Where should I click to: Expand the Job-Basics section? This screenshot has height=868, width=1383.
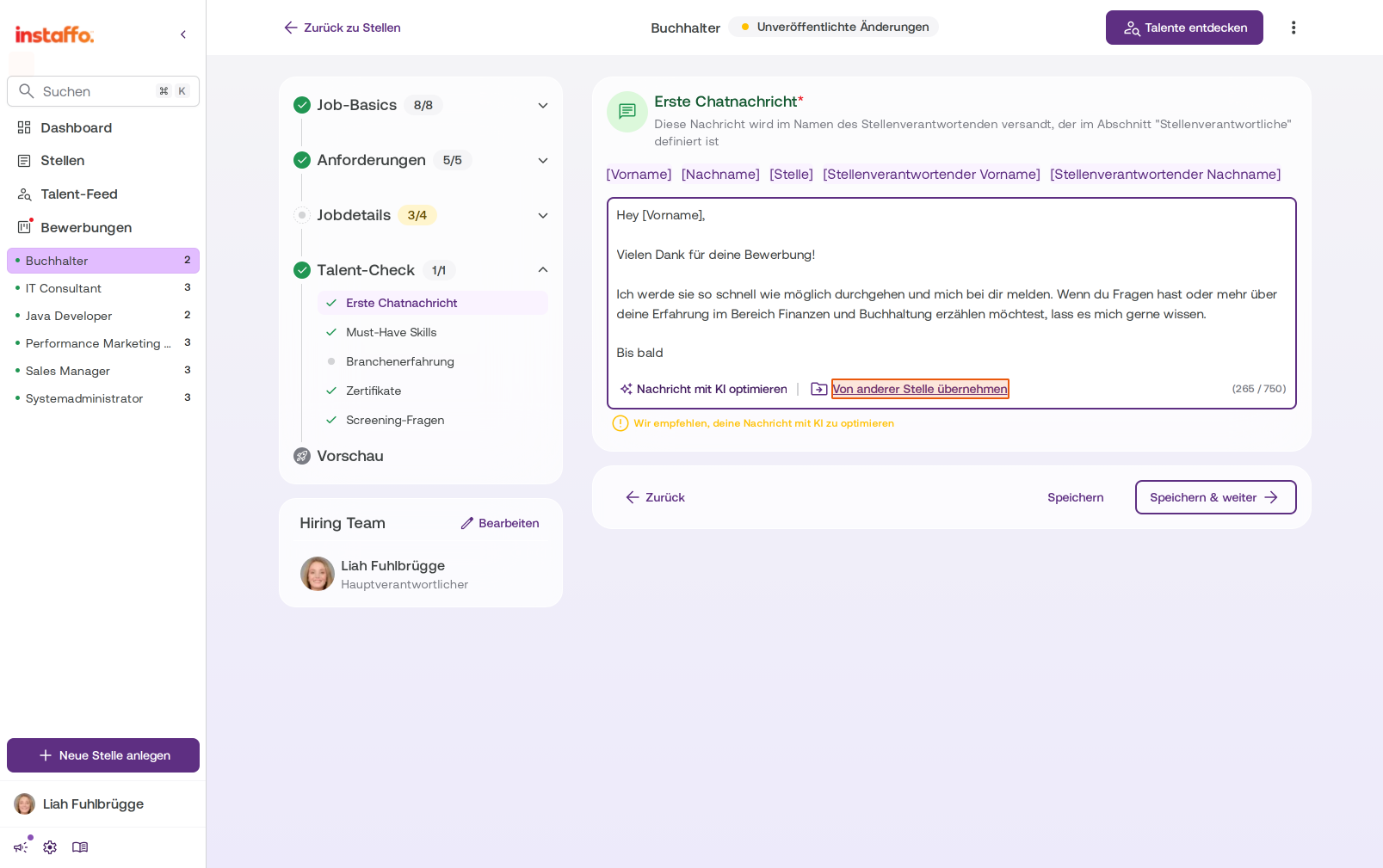(x=543, y=105)
